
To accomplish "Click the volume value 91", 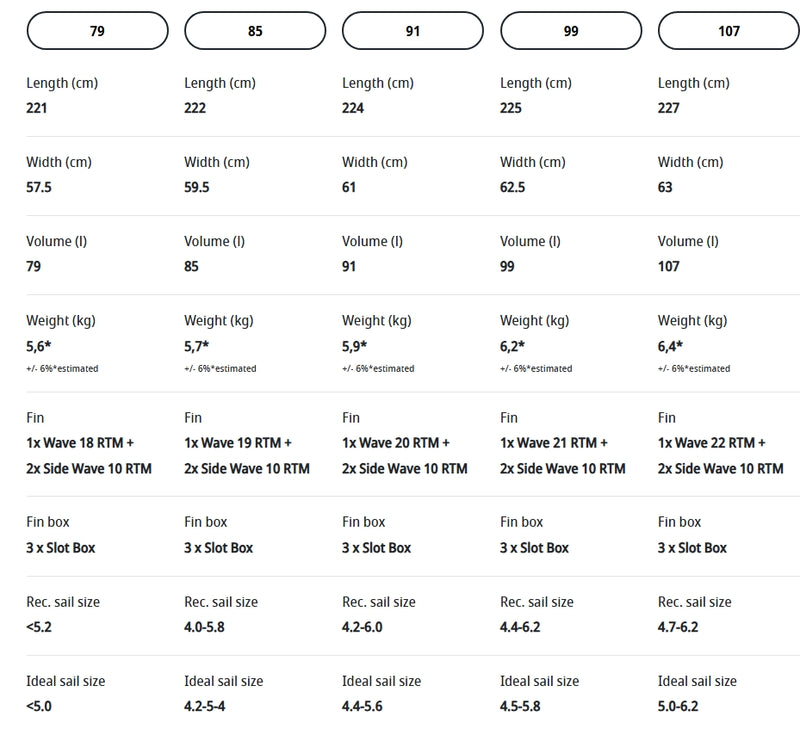I will click(350, 266).
